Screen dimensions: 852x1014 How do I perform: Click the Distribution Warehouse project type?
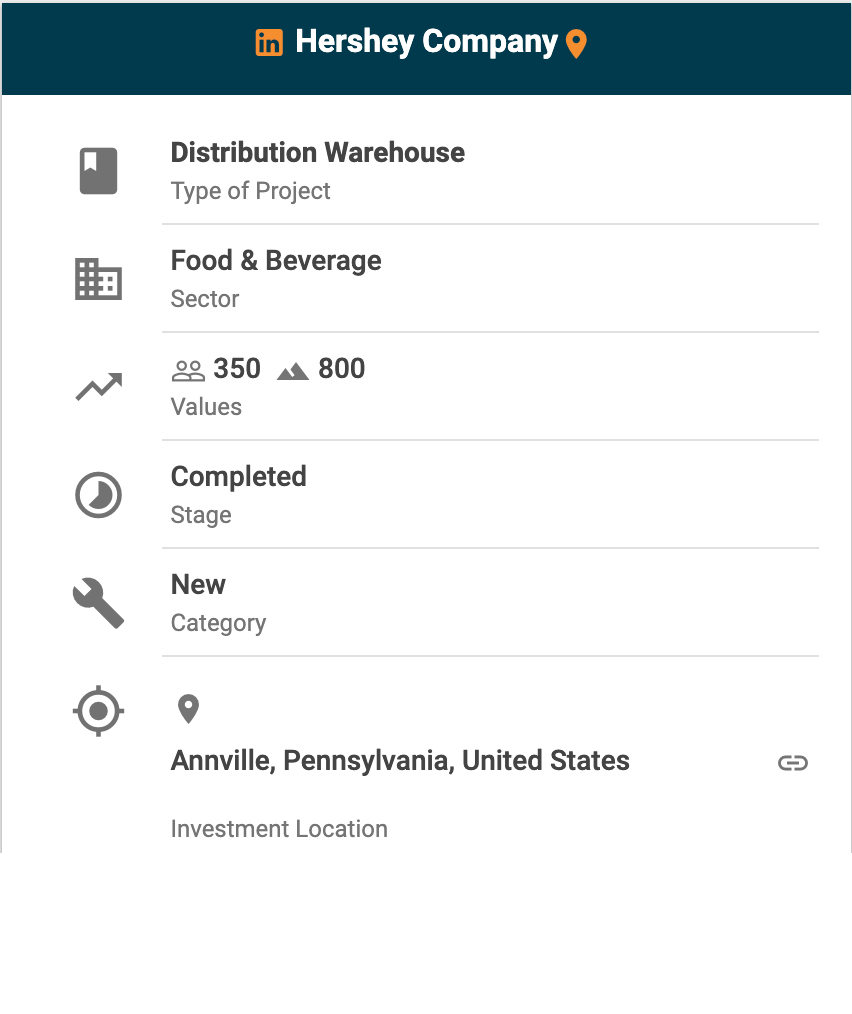pos(317,153)
